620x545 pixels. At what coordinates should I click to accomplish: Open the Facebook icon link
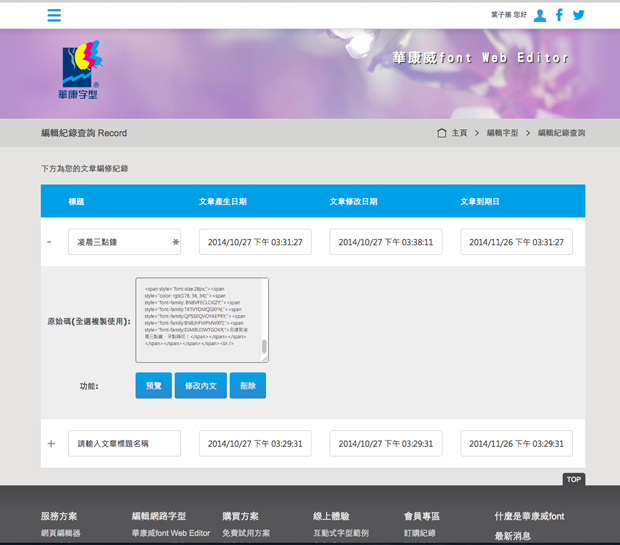coord(559,15)
